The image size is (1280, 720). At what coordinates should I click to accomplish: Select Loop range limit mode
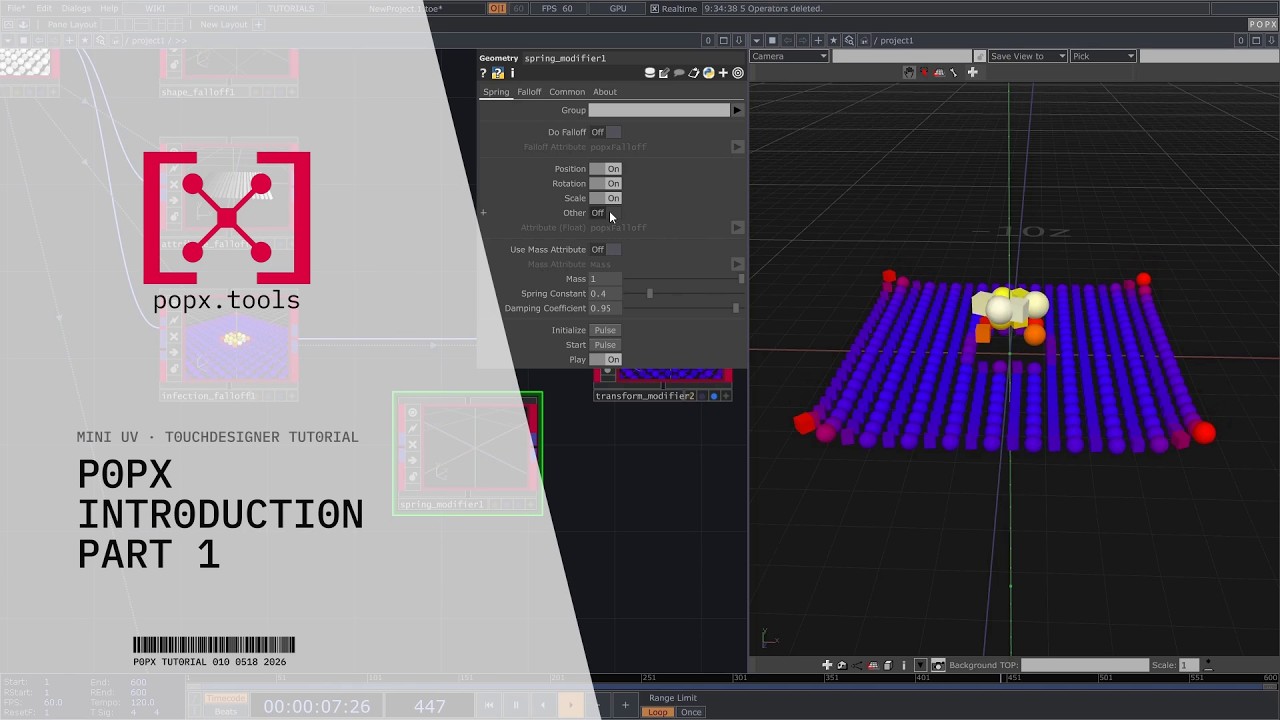tap(658, 712)
